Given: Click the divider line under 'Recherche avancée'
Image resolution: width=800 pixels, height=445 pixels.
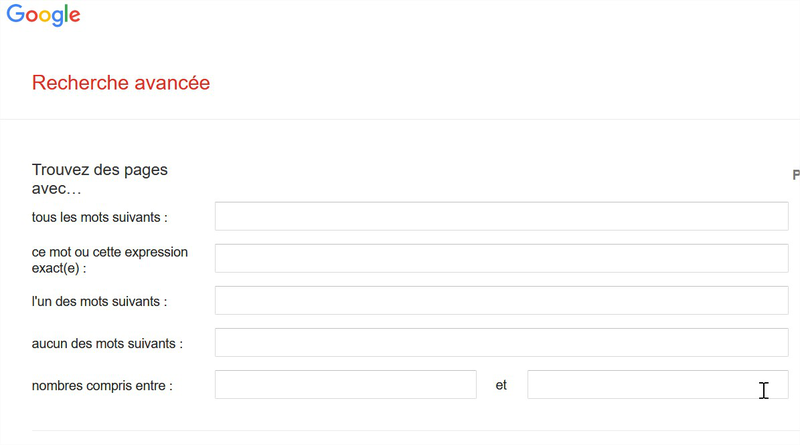Looking at the screenshot, I should point(400,119).
